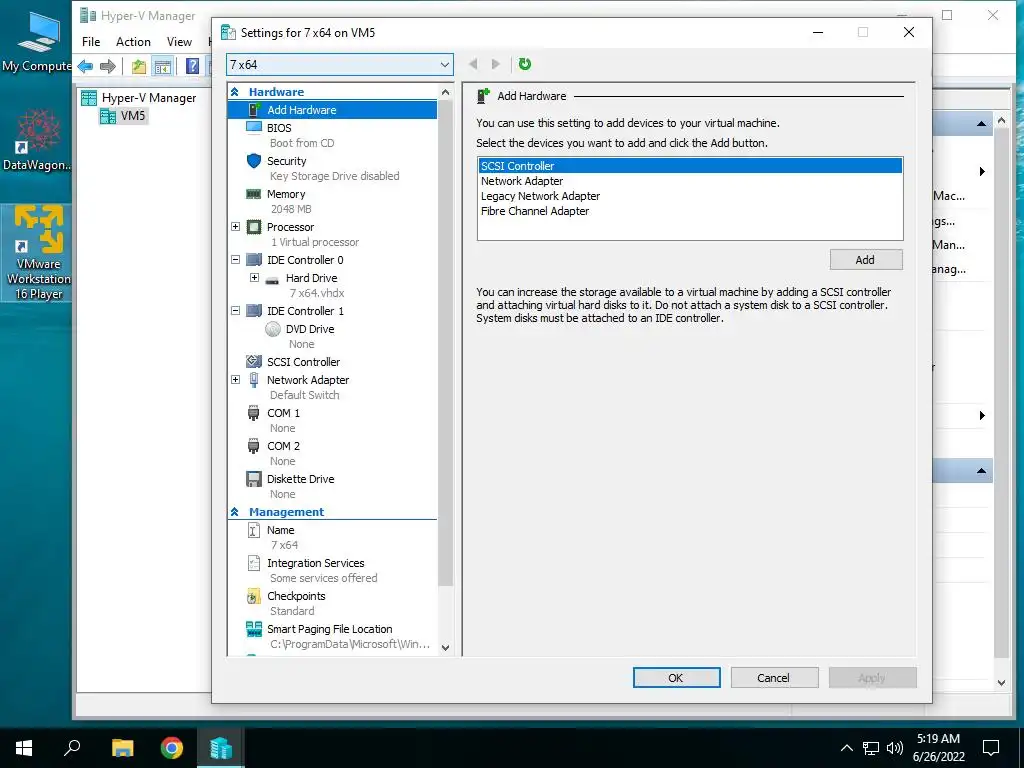Expand the Processor tree node
Image resolution: width=1024 pixels, height=768 pixels.
(236, 227)
